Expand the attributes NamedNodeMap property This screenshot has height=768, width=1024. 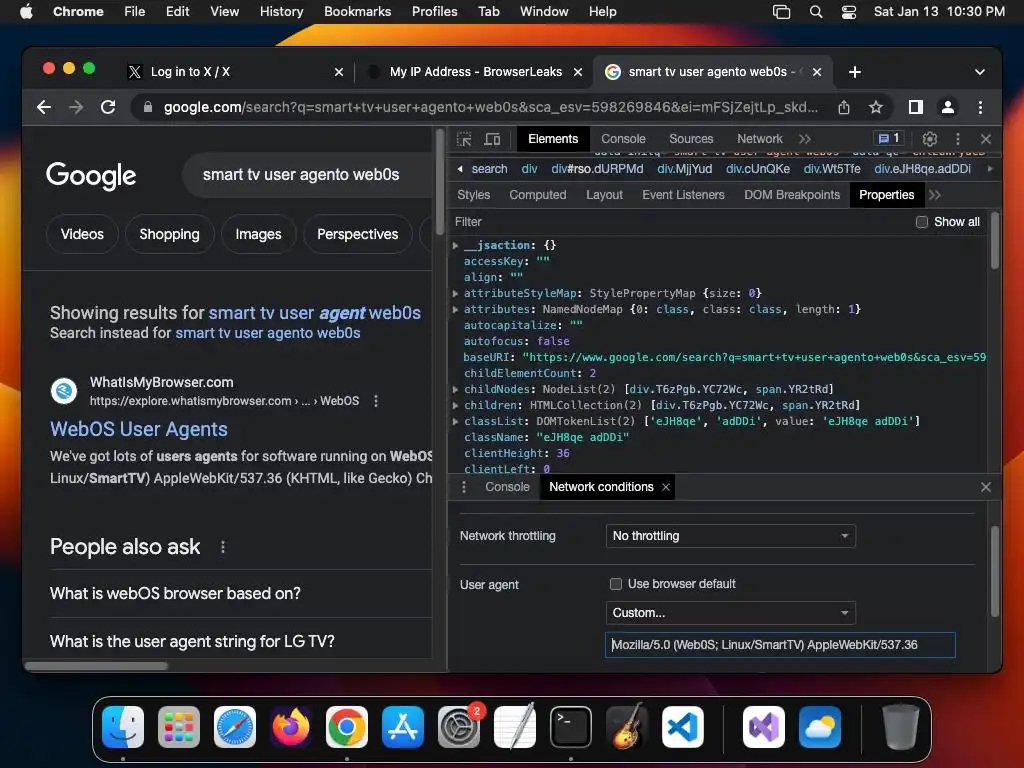pos(455,310)
